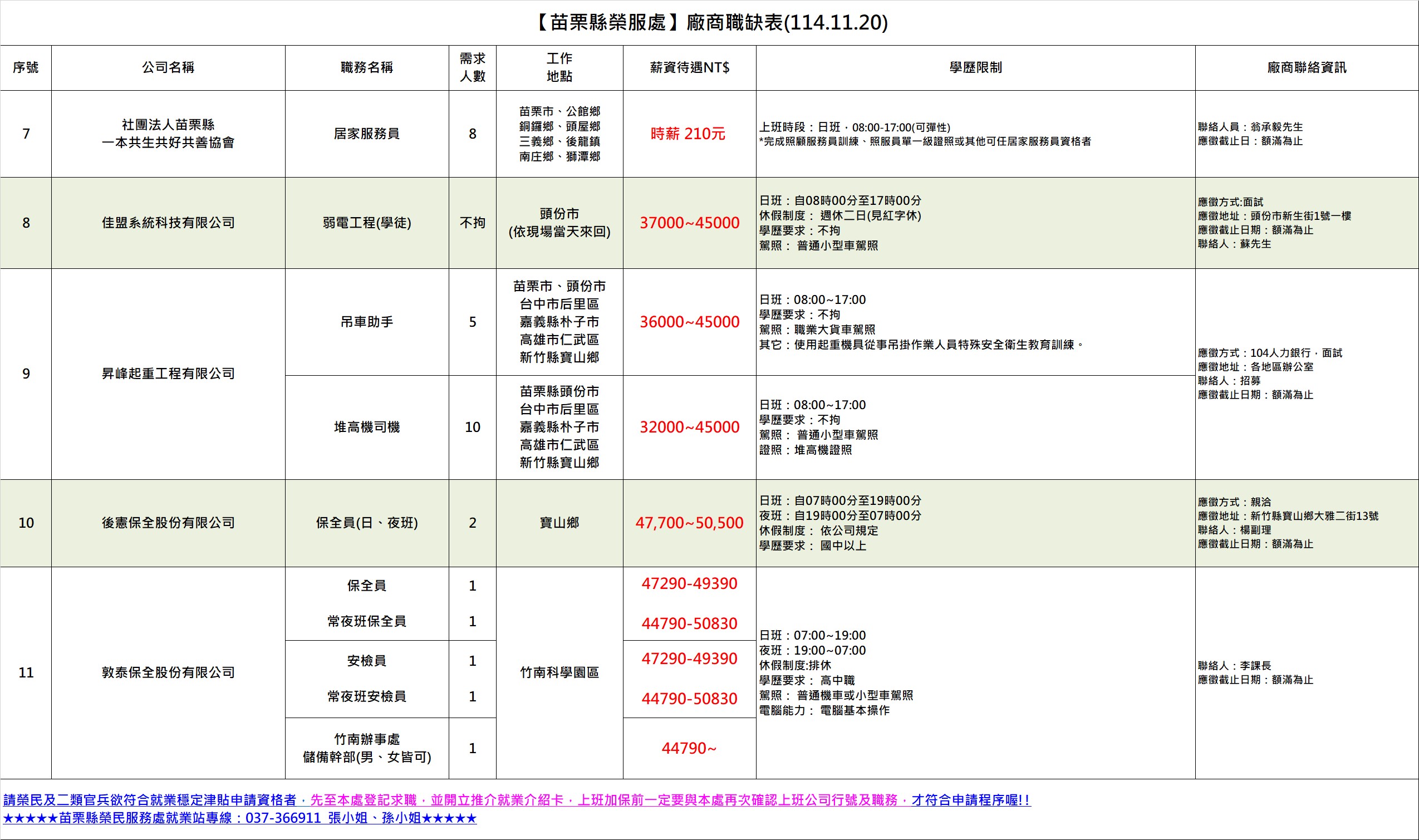The width and height of the screenshot is (1419, 840).
Task: Select 敦泰保全股份有限公司 company cell
Action: (168, 672)
